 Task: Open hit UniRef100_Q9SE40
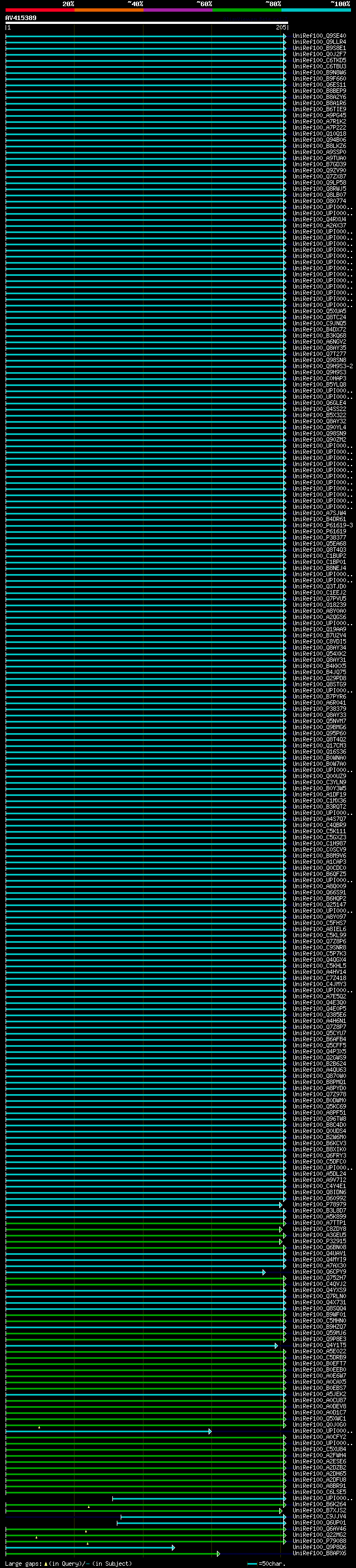click(319, 36)
